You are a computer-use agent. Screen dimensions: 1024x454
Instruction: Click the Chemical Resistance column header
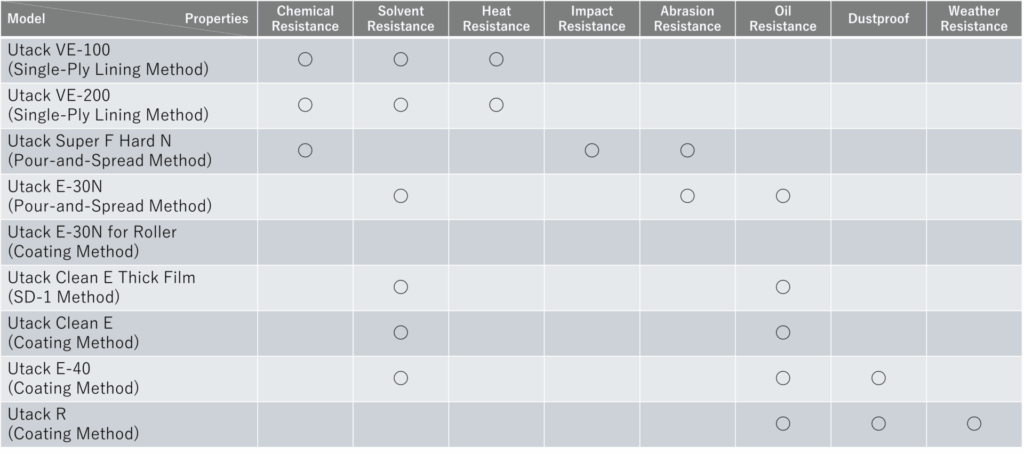pyautogui.click(x=305, y=19)
